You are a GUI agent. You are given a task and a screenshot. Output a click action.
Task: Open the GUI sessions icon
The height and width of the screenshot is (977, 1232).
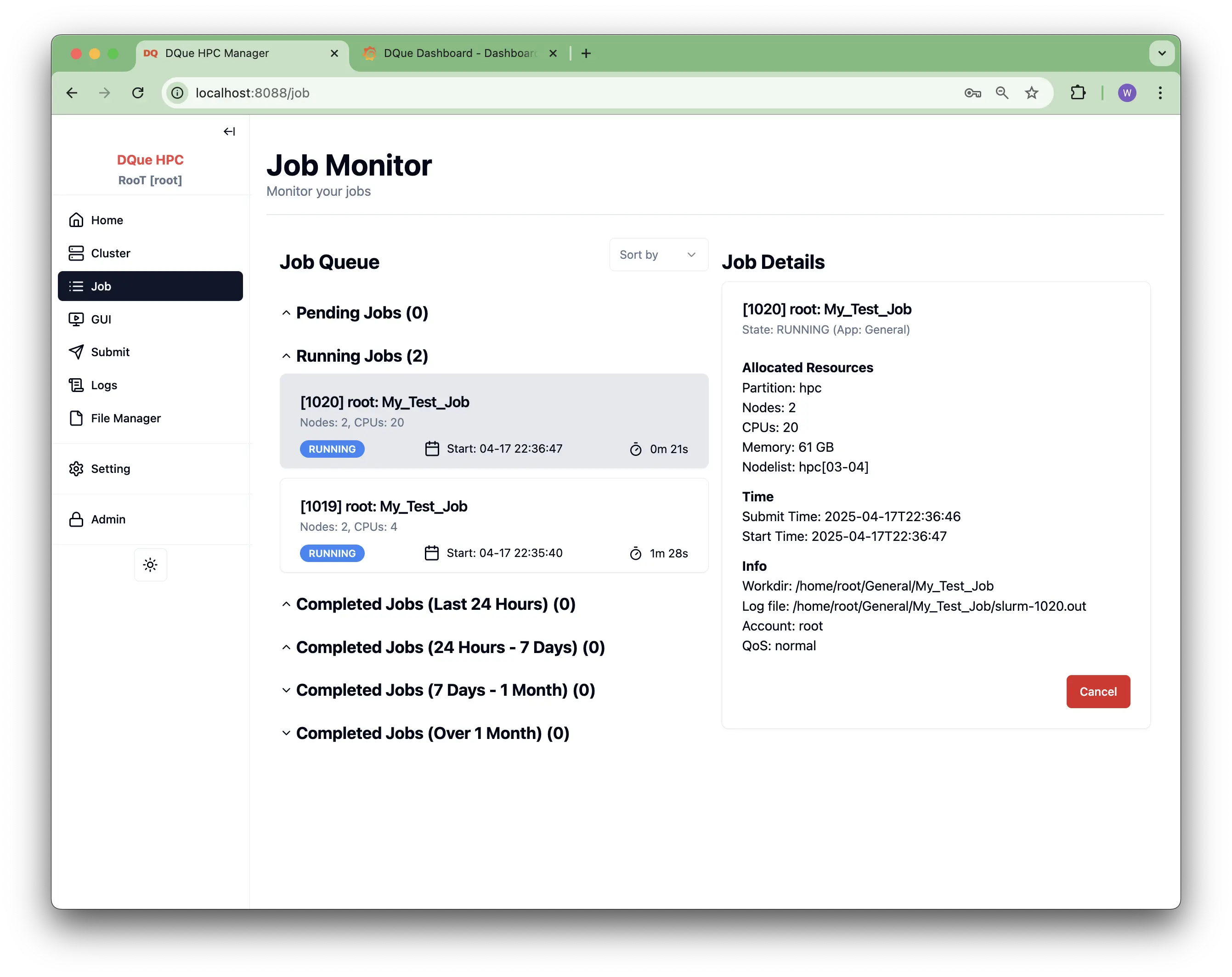tap(77, 319)
